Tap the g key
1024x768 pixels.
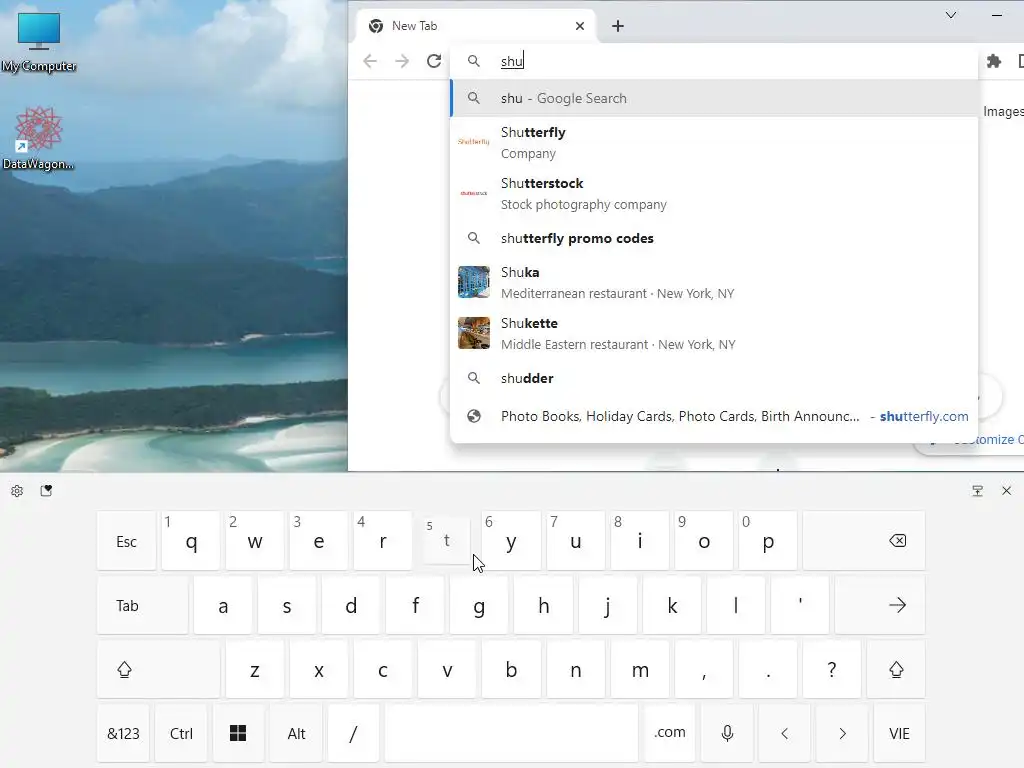[479, 605]
